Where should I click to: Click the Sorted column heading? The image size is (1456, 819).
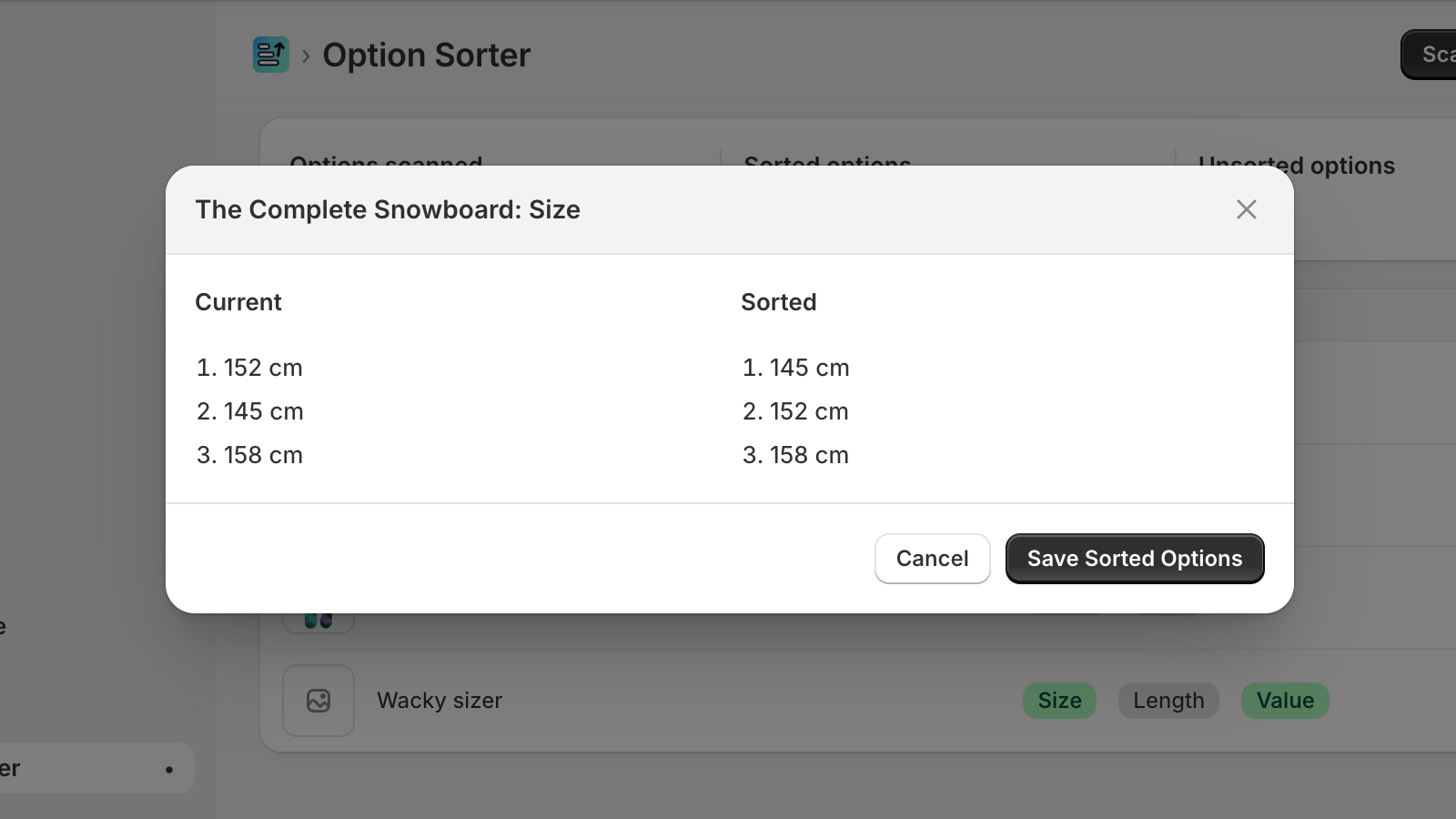[x=779, y=302]
